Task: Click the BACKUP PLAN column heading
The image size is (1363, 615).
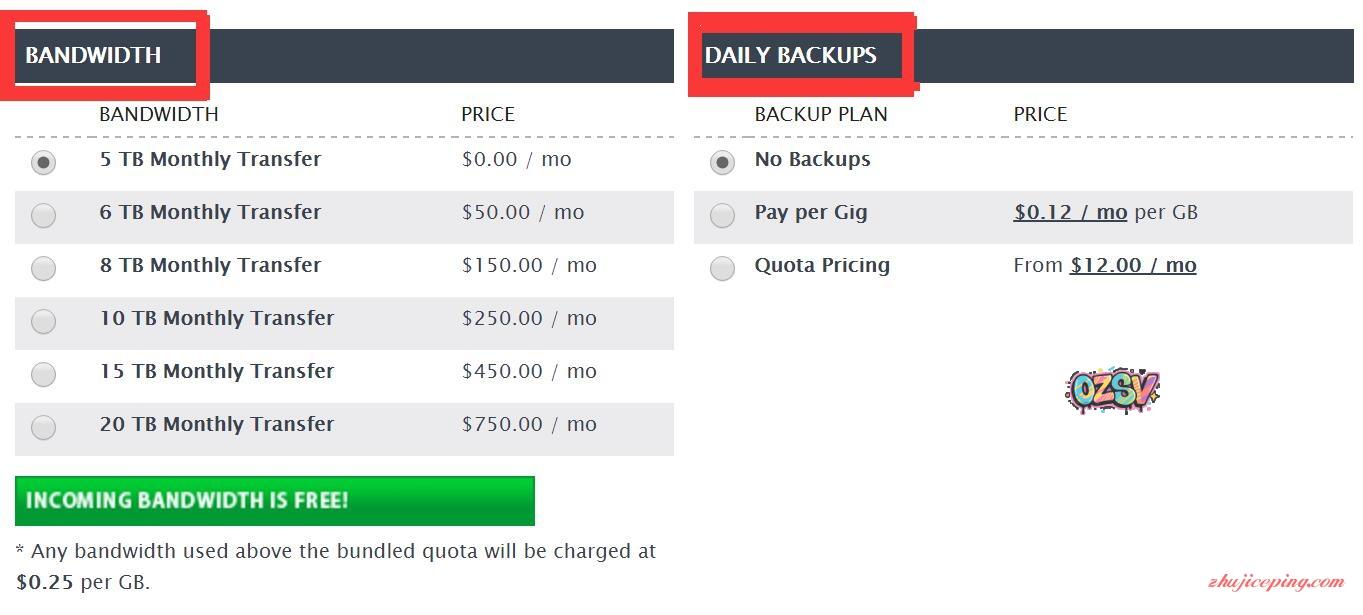Action: click(821, 114)
